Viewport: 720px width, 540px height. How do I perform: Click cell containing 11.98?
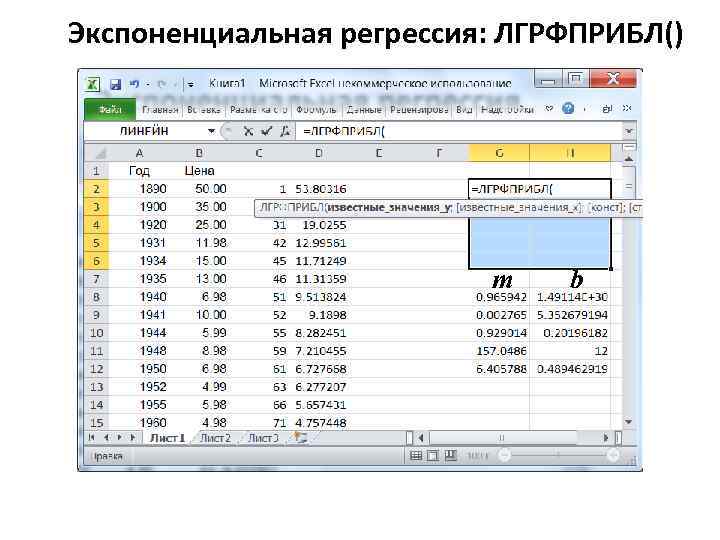coord(199,243)
